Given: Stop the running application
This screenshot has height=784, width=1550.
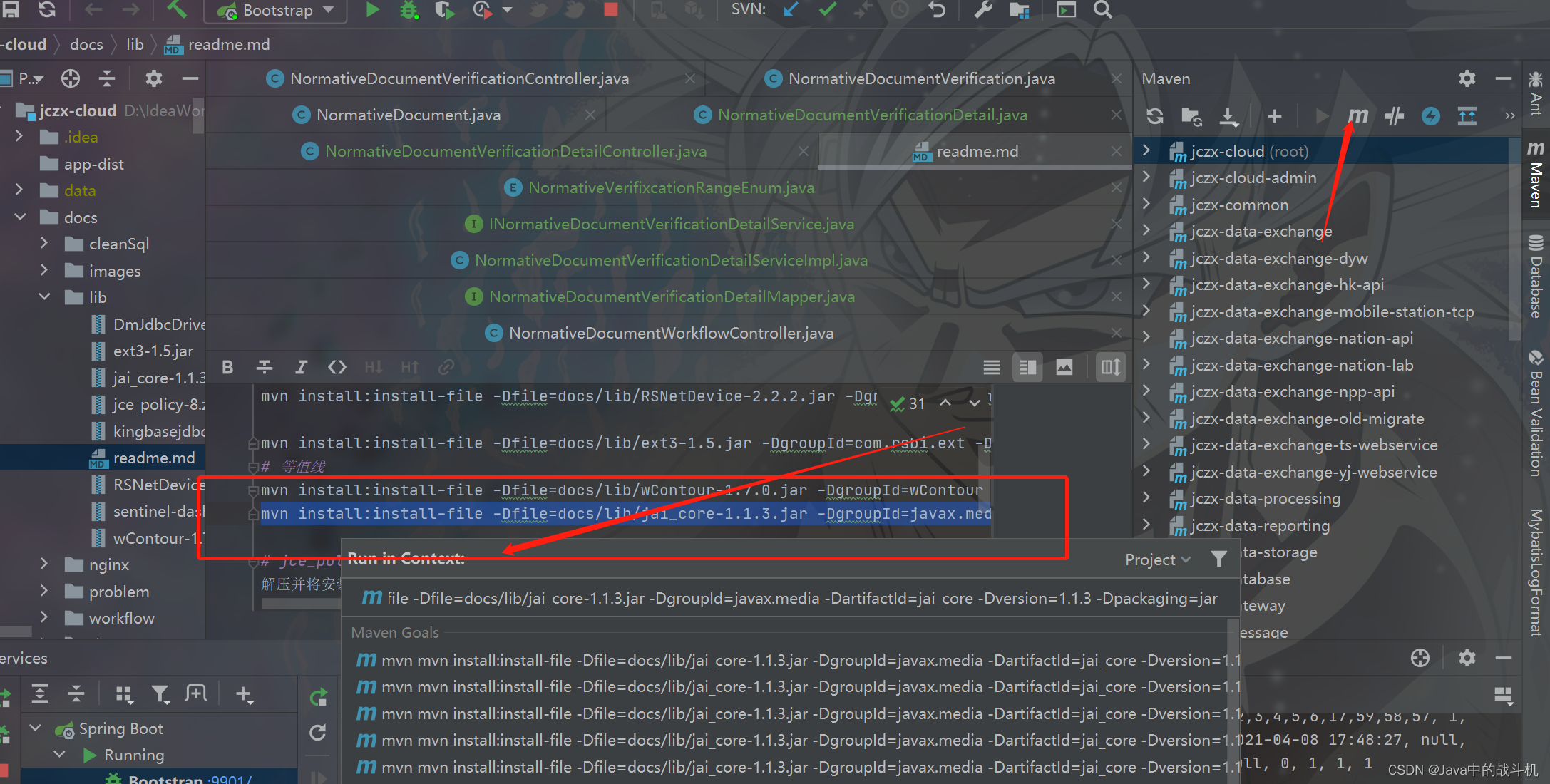Looking at the screenshot, I should coord(610,10).
